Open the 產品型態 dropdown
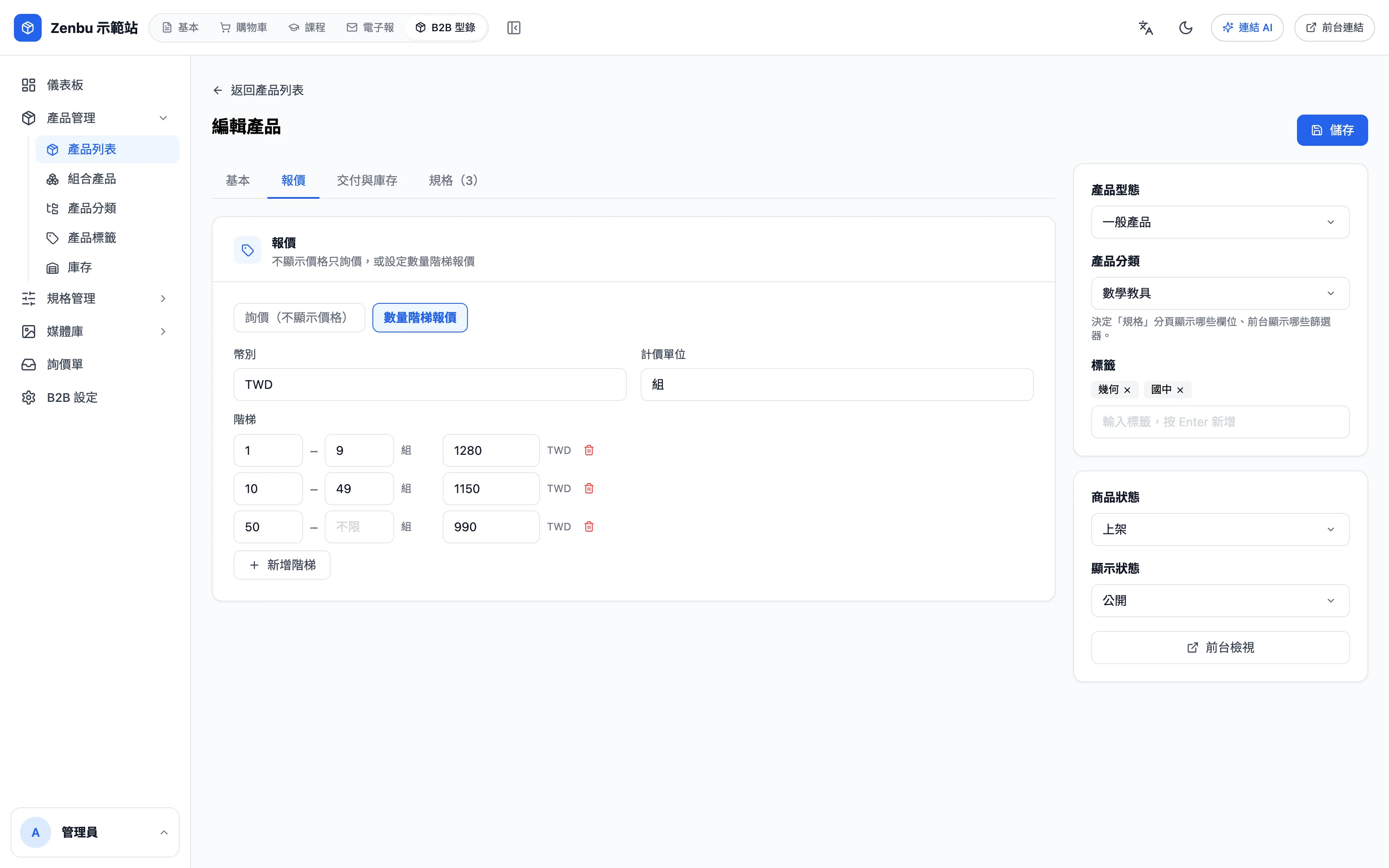 [x=1220, y=222]
